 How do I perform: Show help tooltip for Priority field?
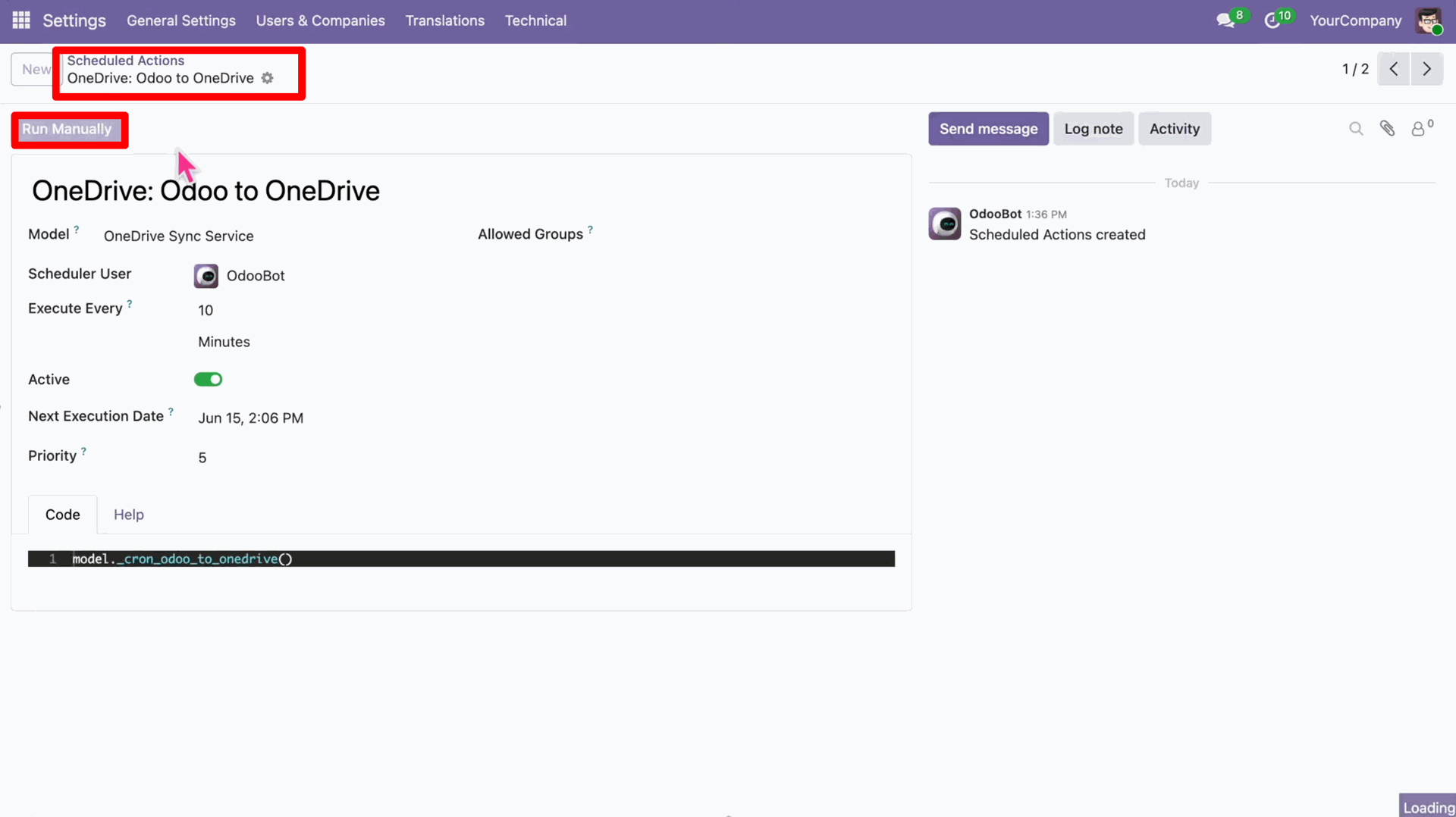tap(83, 451)
